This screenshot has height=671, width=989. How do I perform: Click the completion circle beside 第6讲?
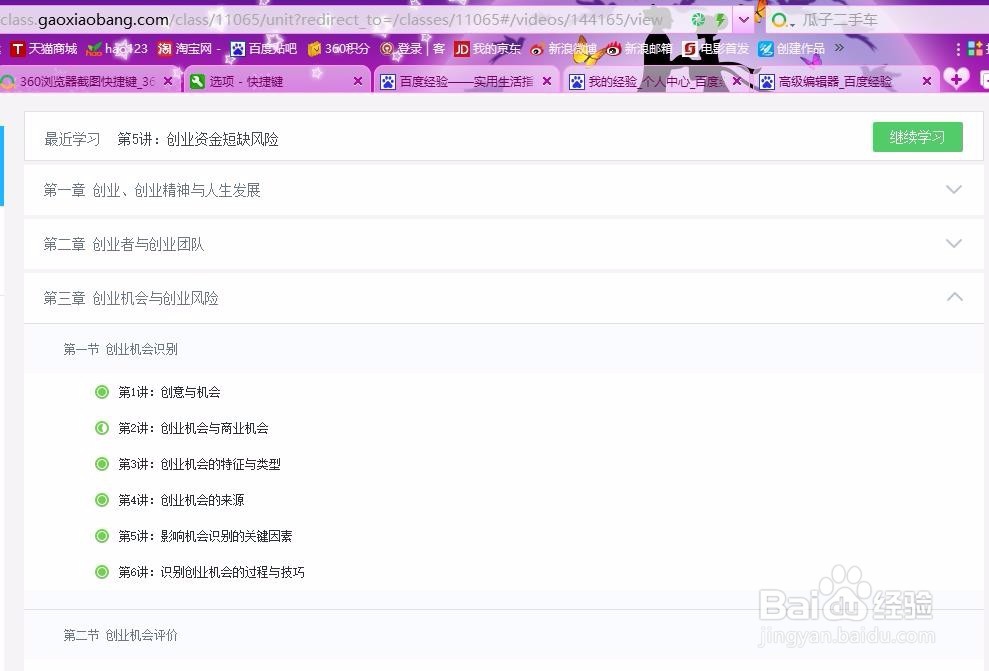point(102,572)
